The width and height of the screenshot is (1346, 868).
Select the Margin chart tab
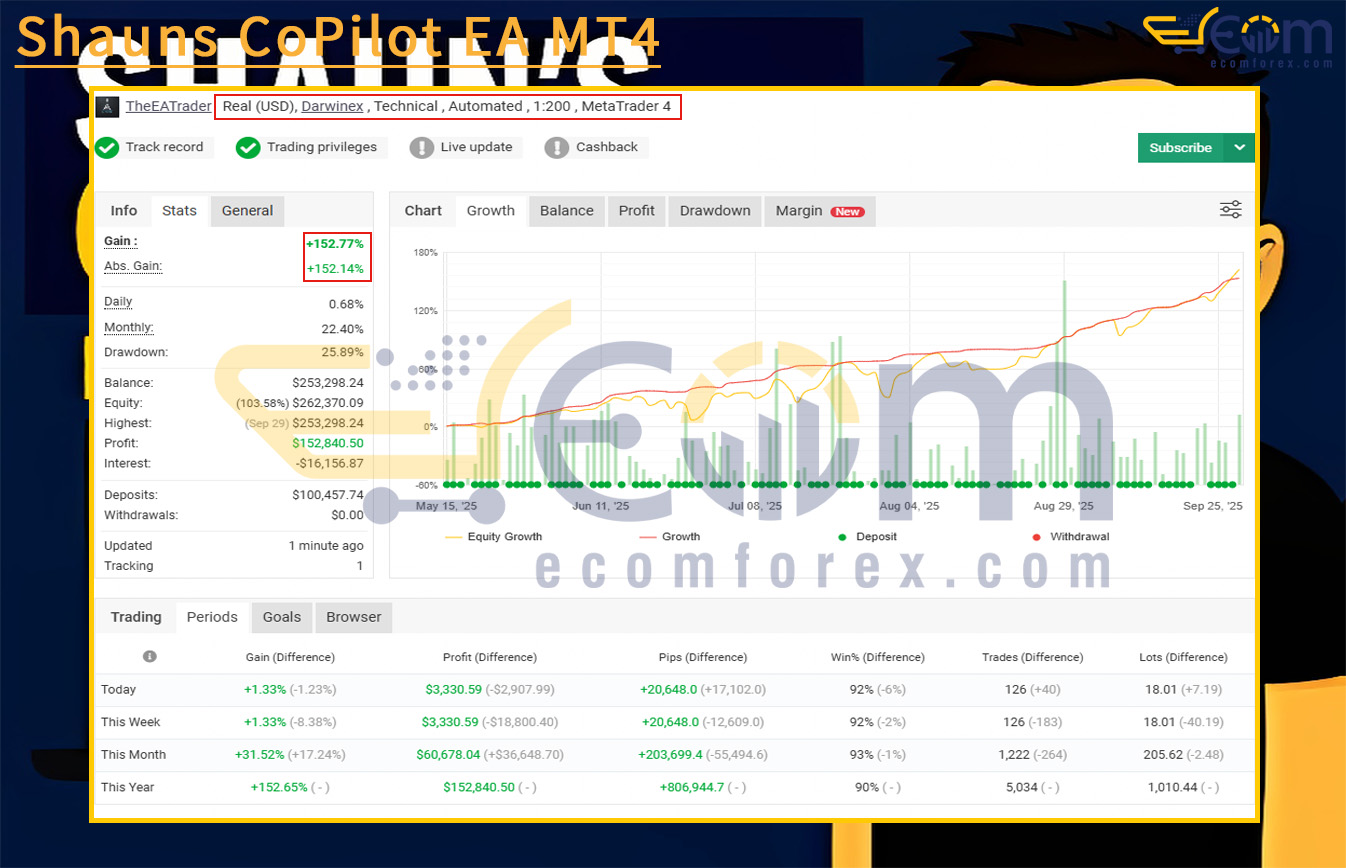820,211
